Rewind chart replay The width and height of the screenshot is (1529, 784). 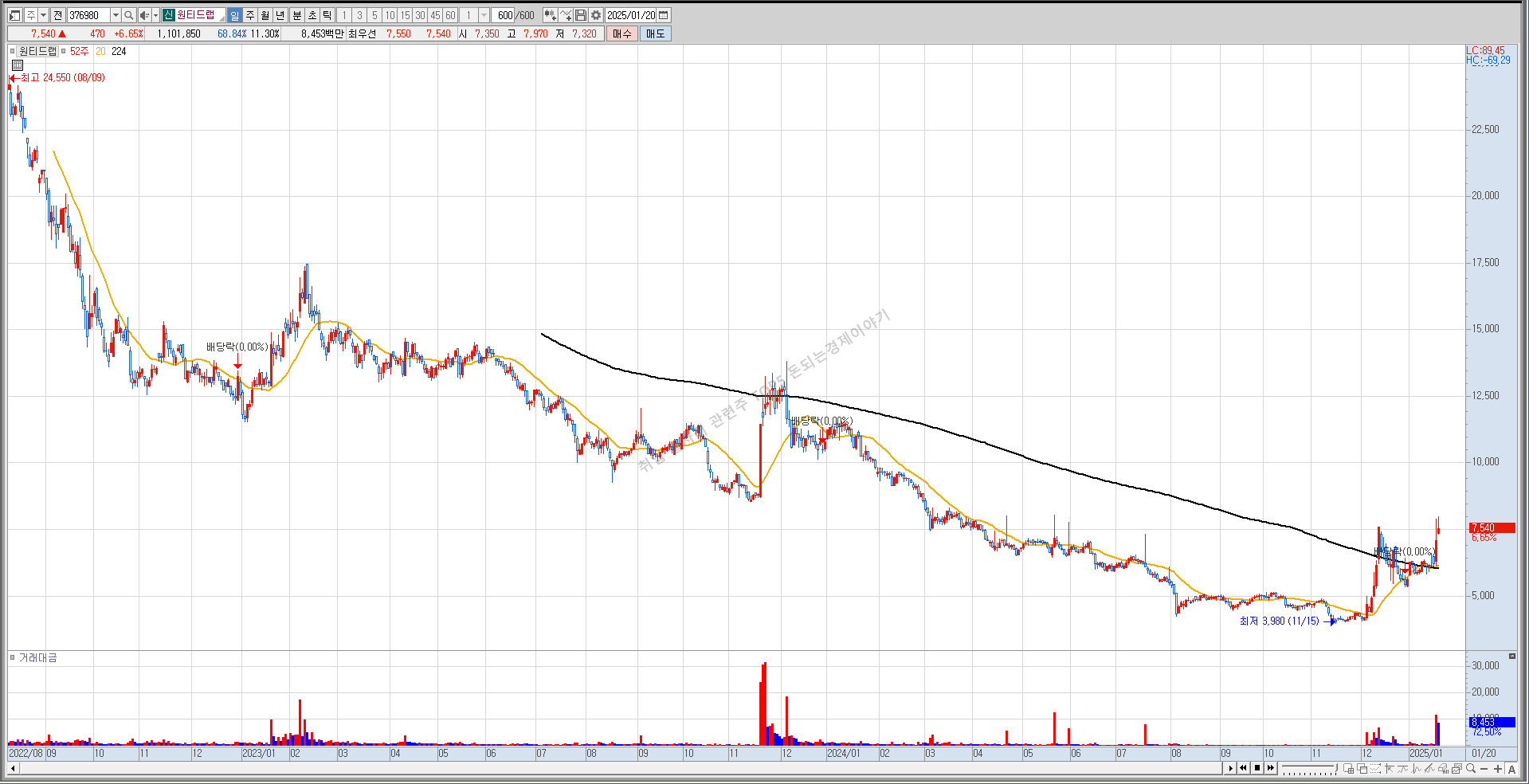tap(1243, 768)
